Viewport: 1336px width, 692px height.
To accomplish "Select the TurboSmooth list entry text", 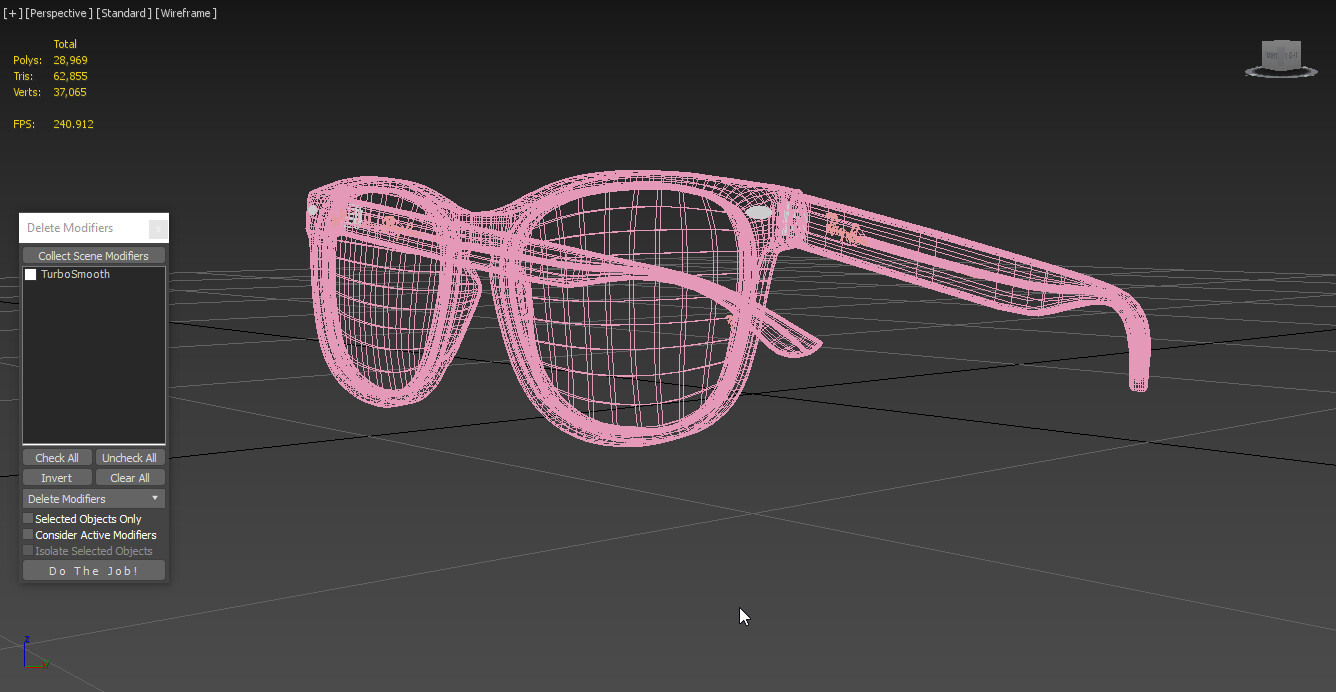I will click(75, 274).
